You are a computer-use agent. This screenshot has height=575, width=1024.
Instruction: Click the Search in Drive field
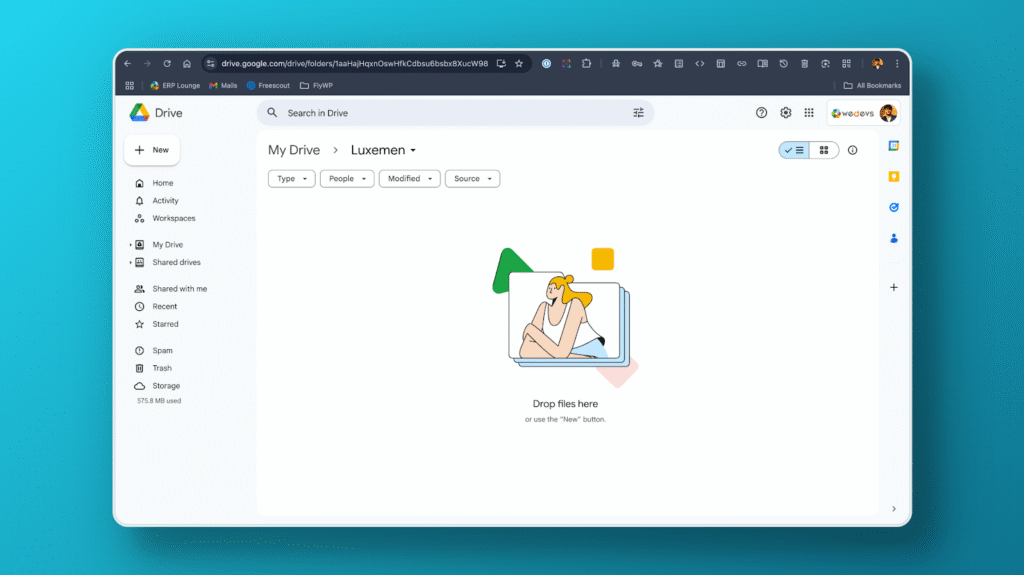[450, 113]
